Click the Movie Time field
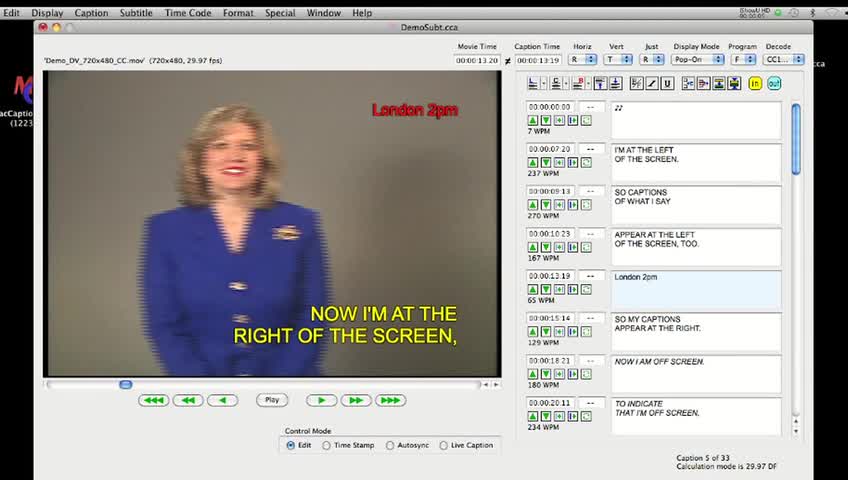 (477, 61)
